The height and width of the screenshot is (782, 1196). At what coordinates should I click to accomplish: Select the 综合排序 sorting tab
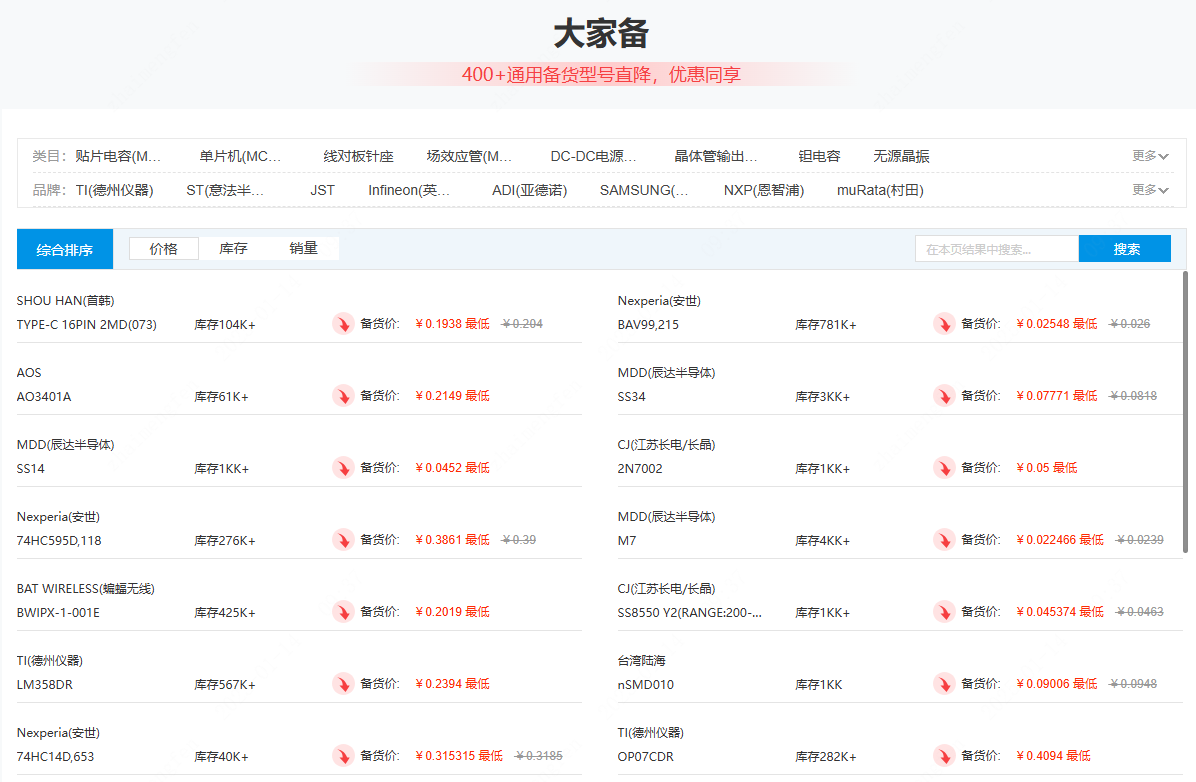click(65, 250)
